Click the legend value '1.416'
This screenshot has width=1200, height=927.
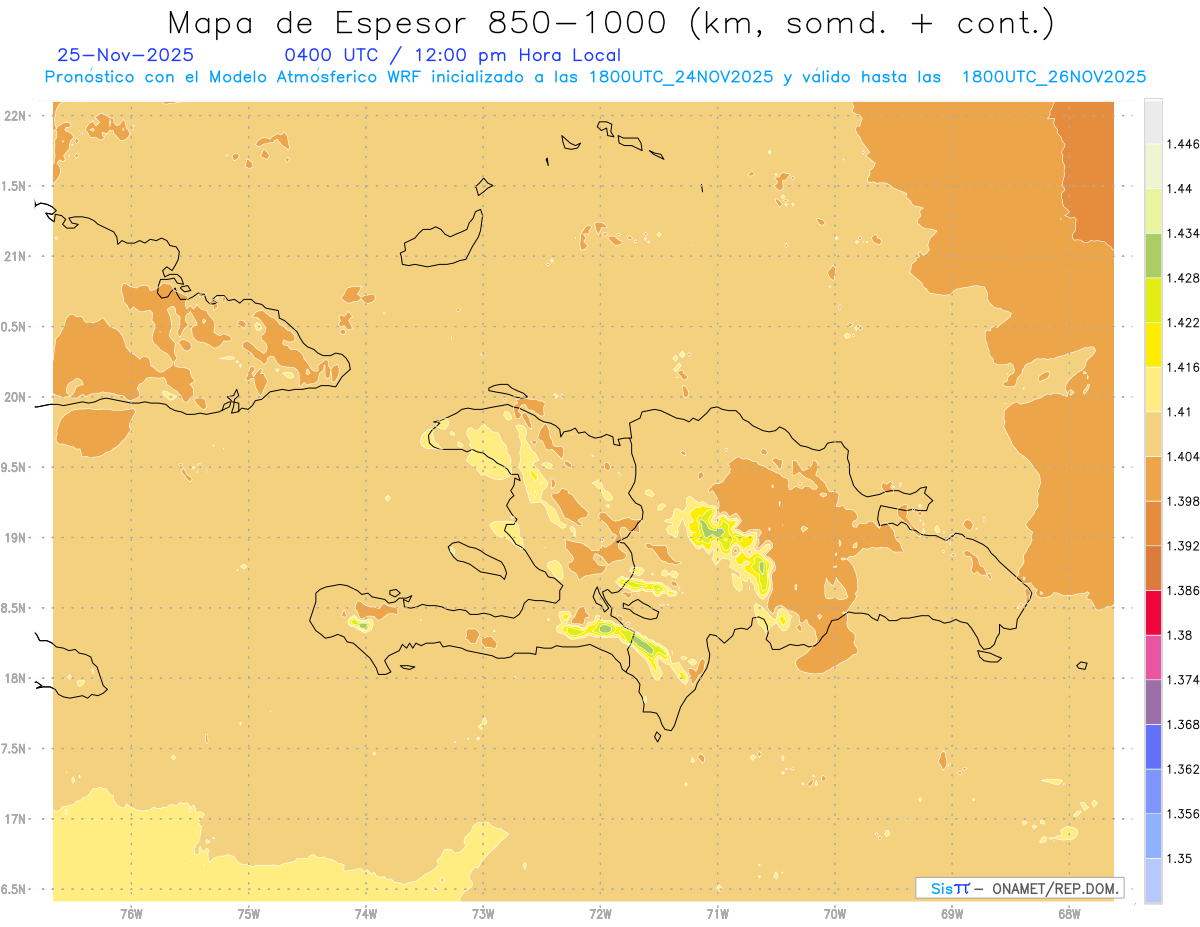[1184, 367]
